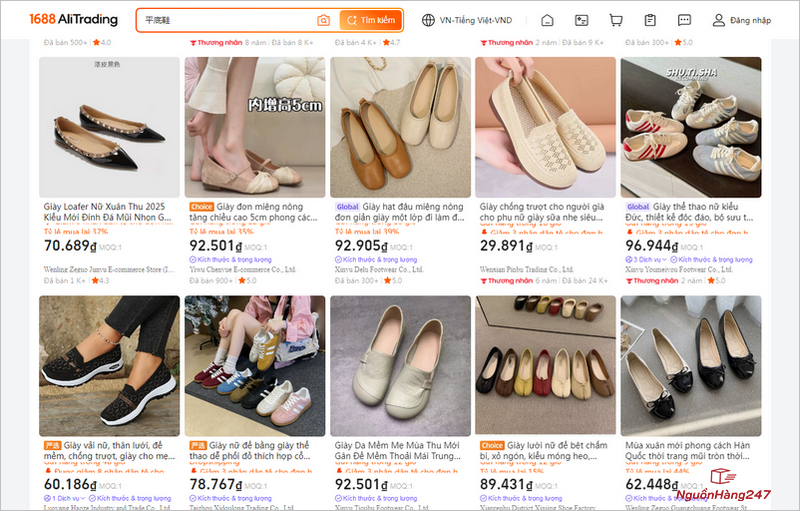Click the user profile icon
The image size is (800, 511).
718,20
